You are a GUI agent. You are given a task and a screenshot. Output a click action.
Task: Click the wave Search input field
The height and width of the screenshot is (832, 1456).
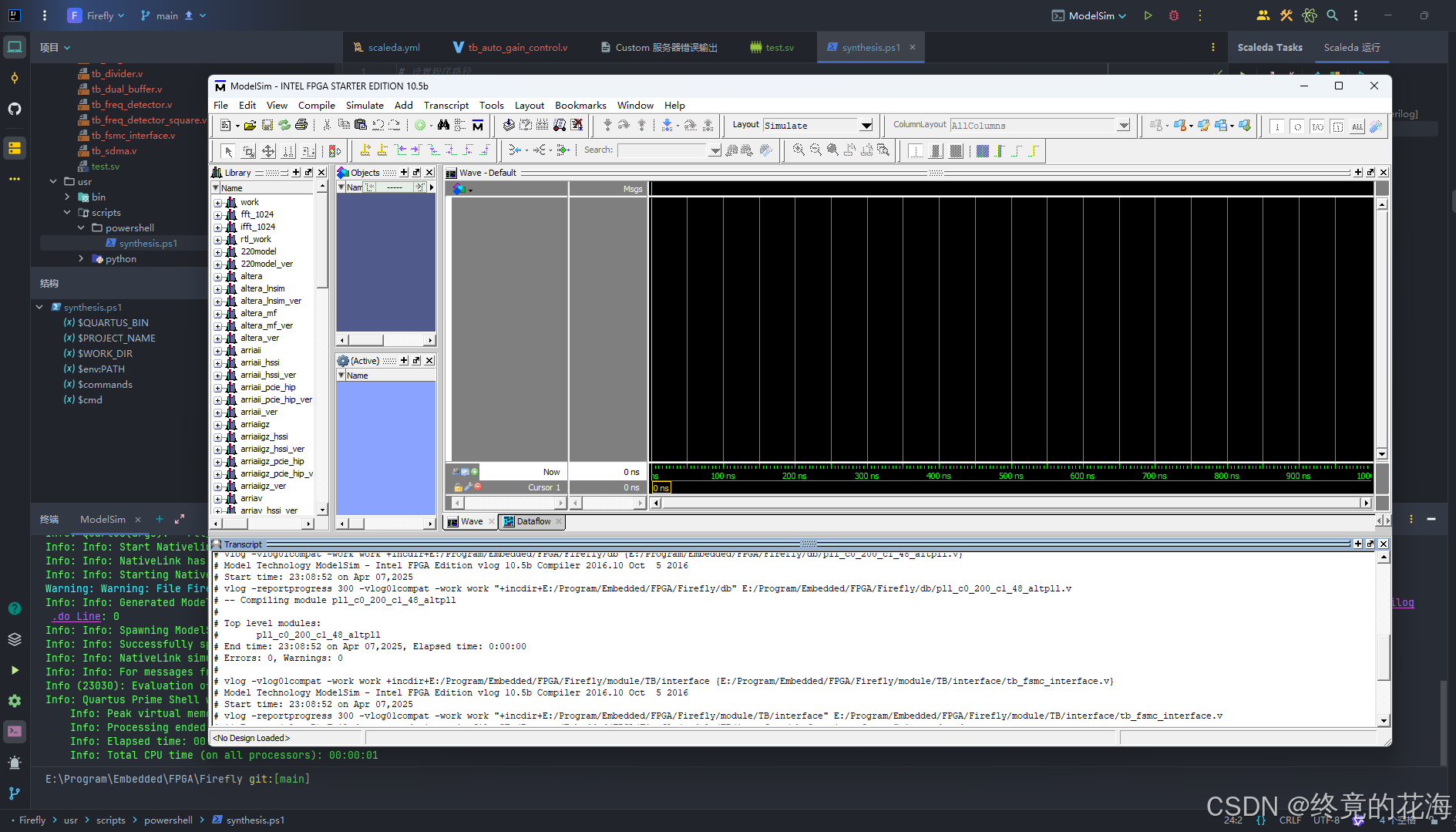coord(662,150)
